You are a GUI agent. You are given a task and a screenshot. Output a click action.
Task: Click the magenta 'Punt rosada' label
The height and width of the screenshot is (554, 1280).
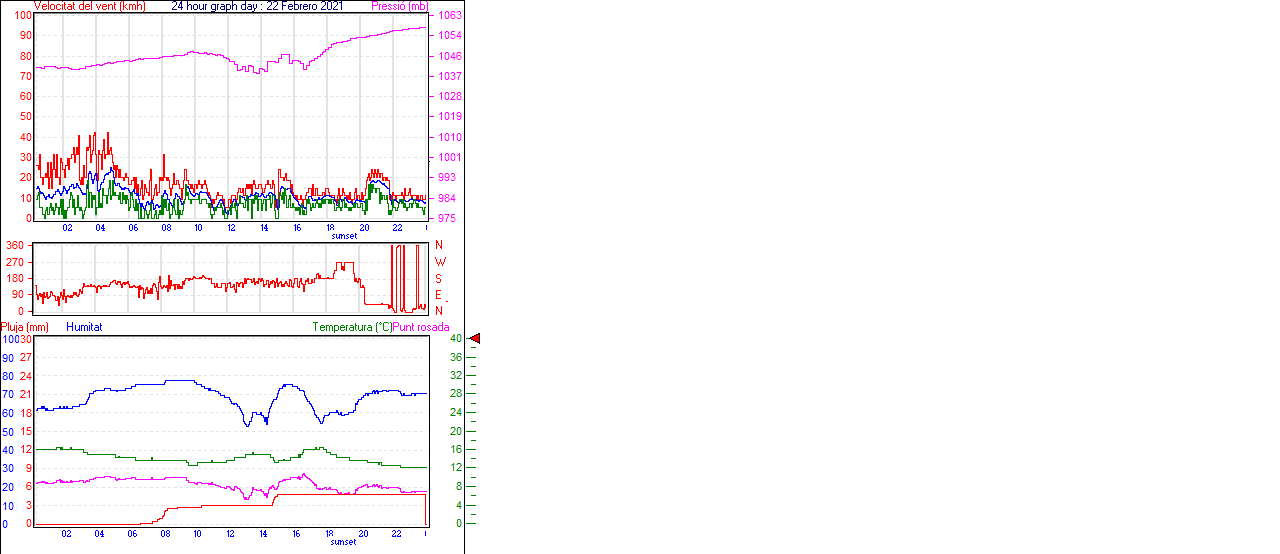coord(421,327)
